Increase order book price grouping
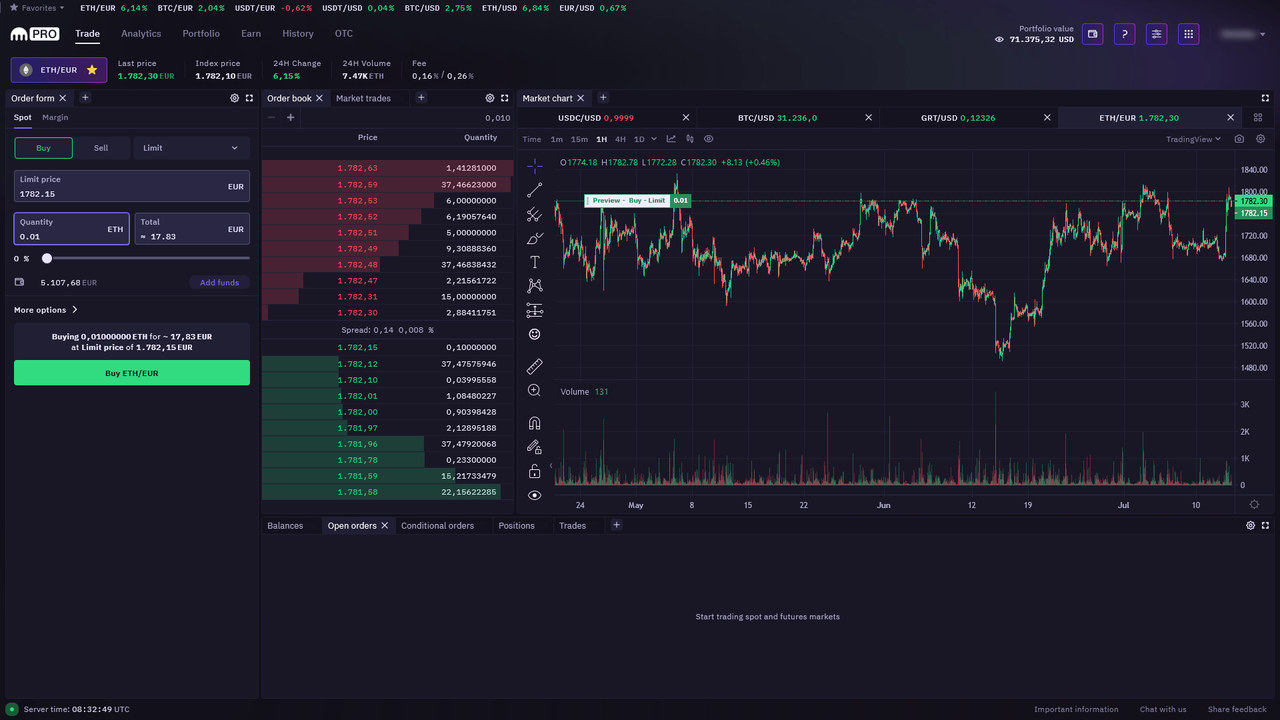Viewport: 1280px width, 720px height. pos(291,118)
